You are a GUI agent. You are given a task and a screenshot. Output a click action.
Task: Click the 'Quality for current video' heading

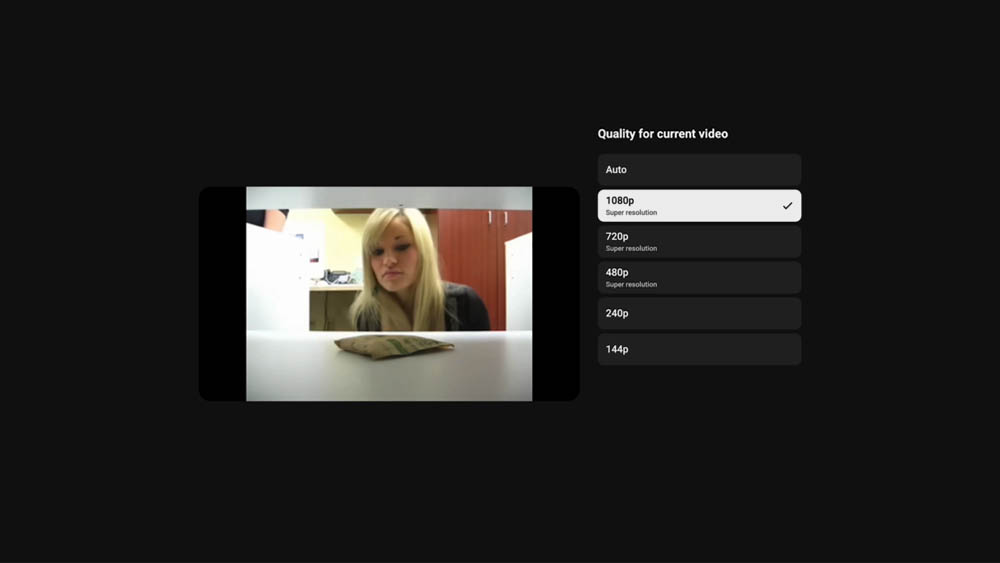663,134
